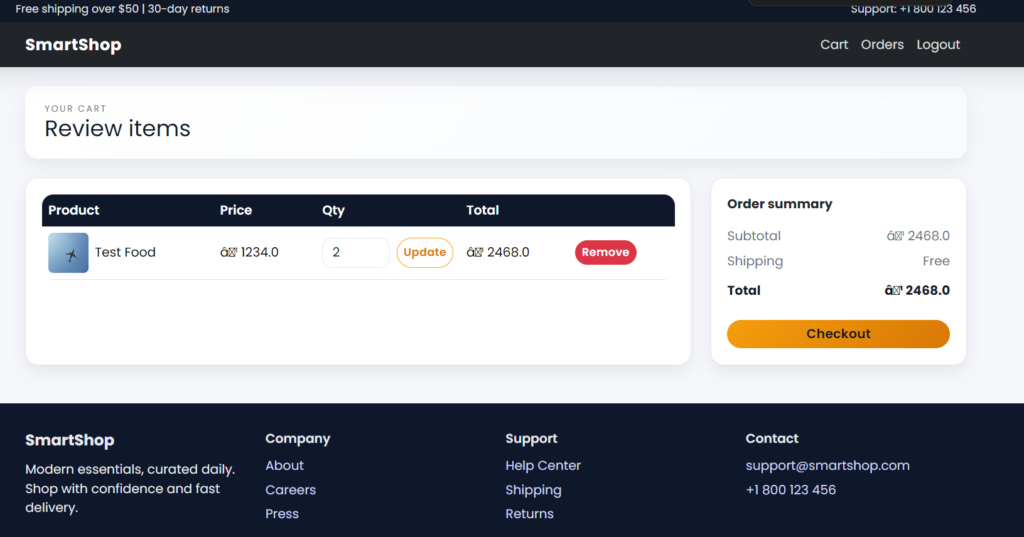Remove Test Food from the cart
The width and height of the screenshot is (1024, 537).
(x=605, y=252)
